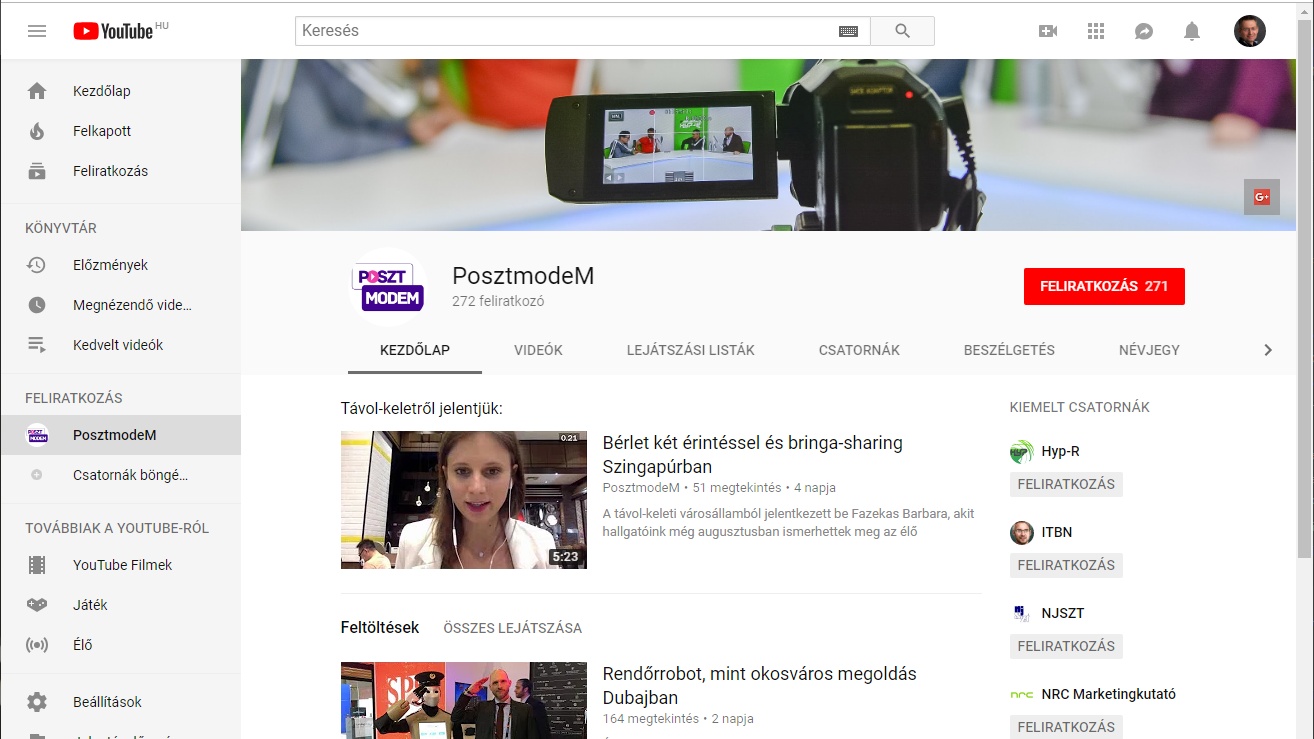Viewport: 1314px width, 739px height.
Task: Click the PosztmodeM channel title heading
Action: click(523, 276)
